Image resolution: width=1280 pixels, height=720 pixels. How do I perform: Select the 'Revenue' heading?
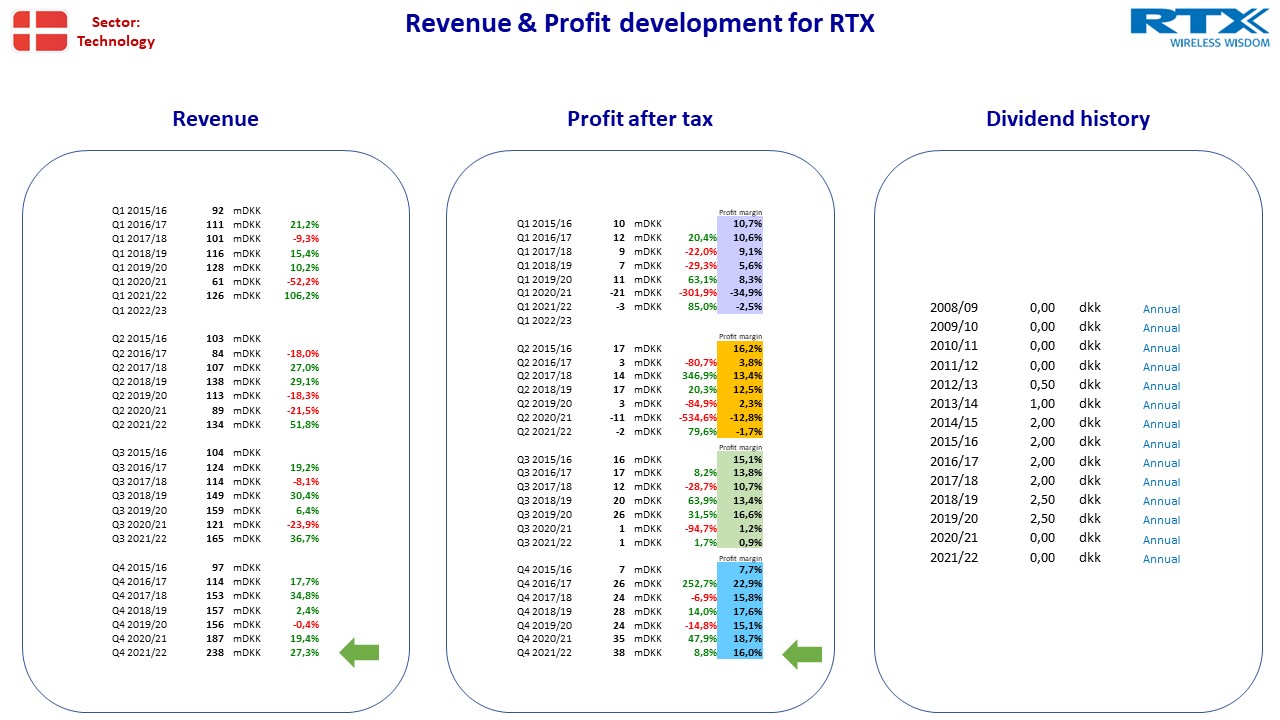click(x=215, y=119)
